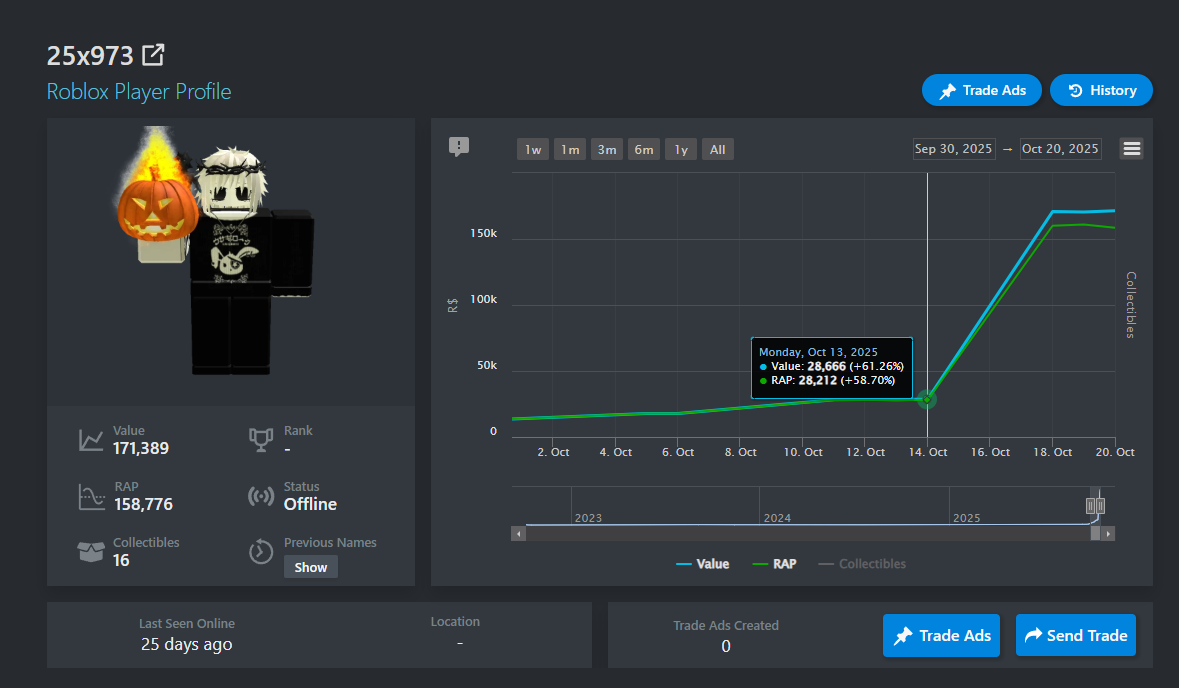Click navigator scrollbar left arrow
Viewport: 1179px width, 688px height.
click(518, 533)
